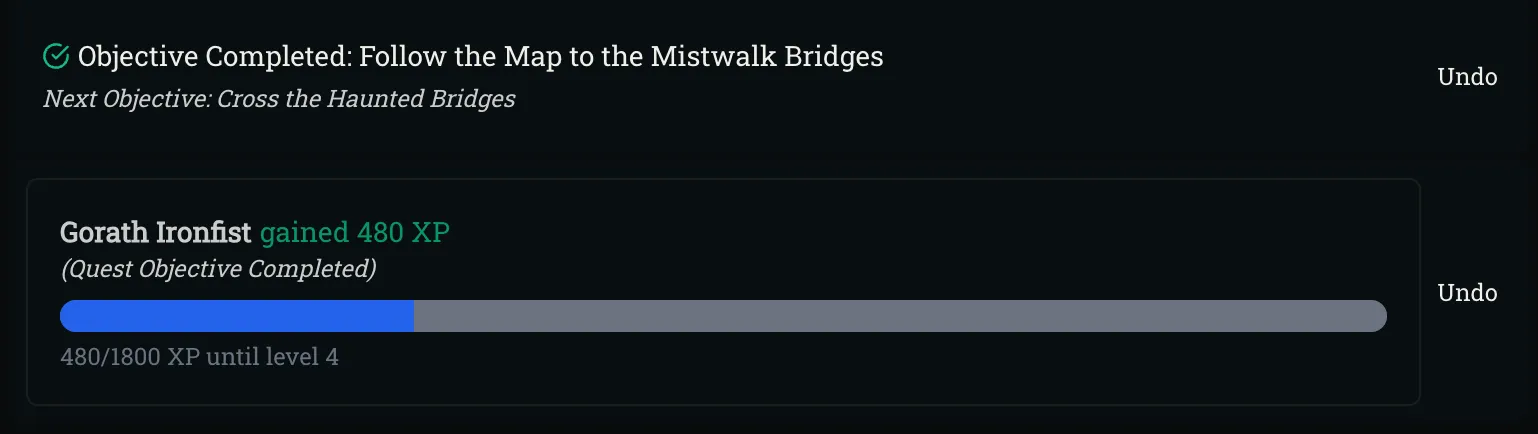The height and width of the screenshot is (434, 1538).
Task: Click the blue filled portion of XP bar
Action: click(x=237, y=316)
